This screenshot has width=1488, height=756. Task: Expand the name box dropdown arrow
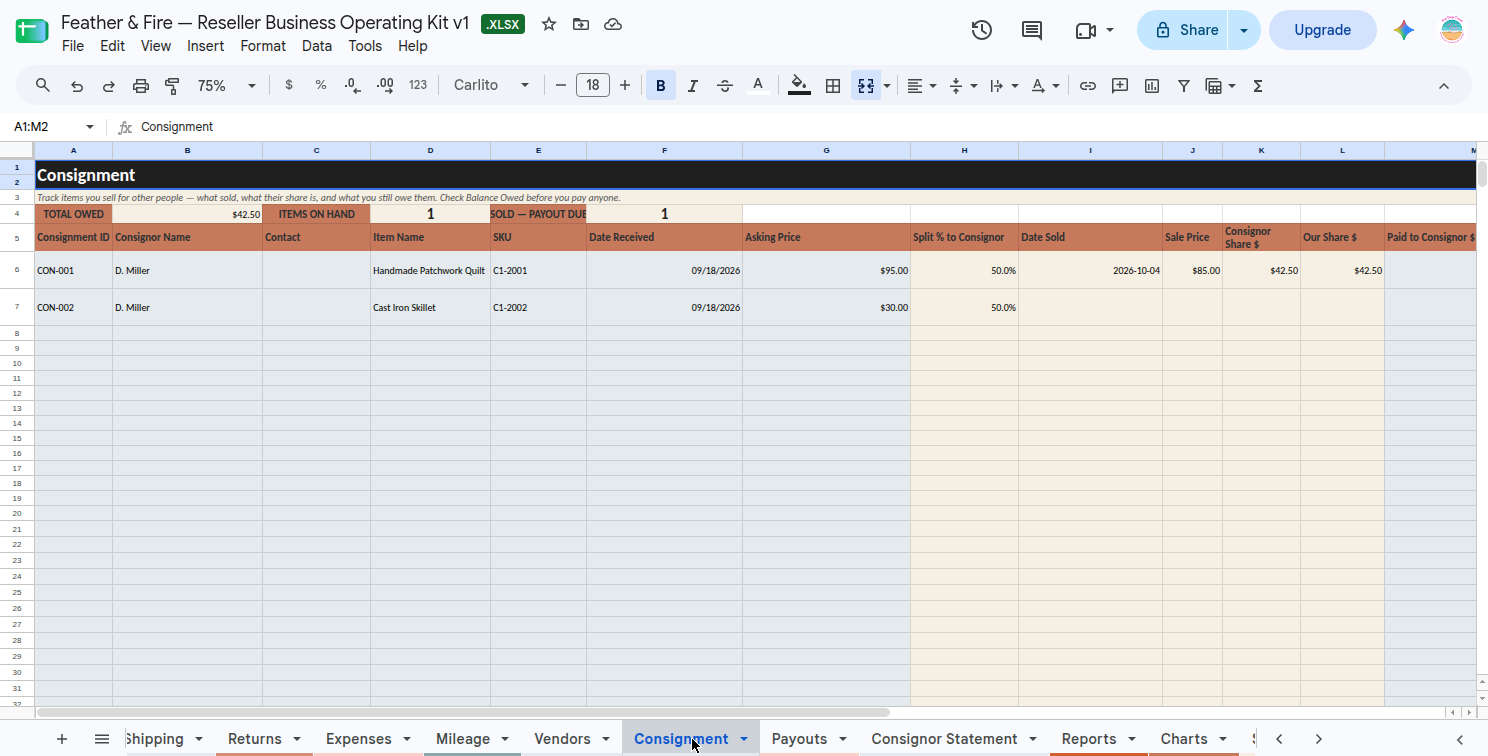tap(90, 127)
